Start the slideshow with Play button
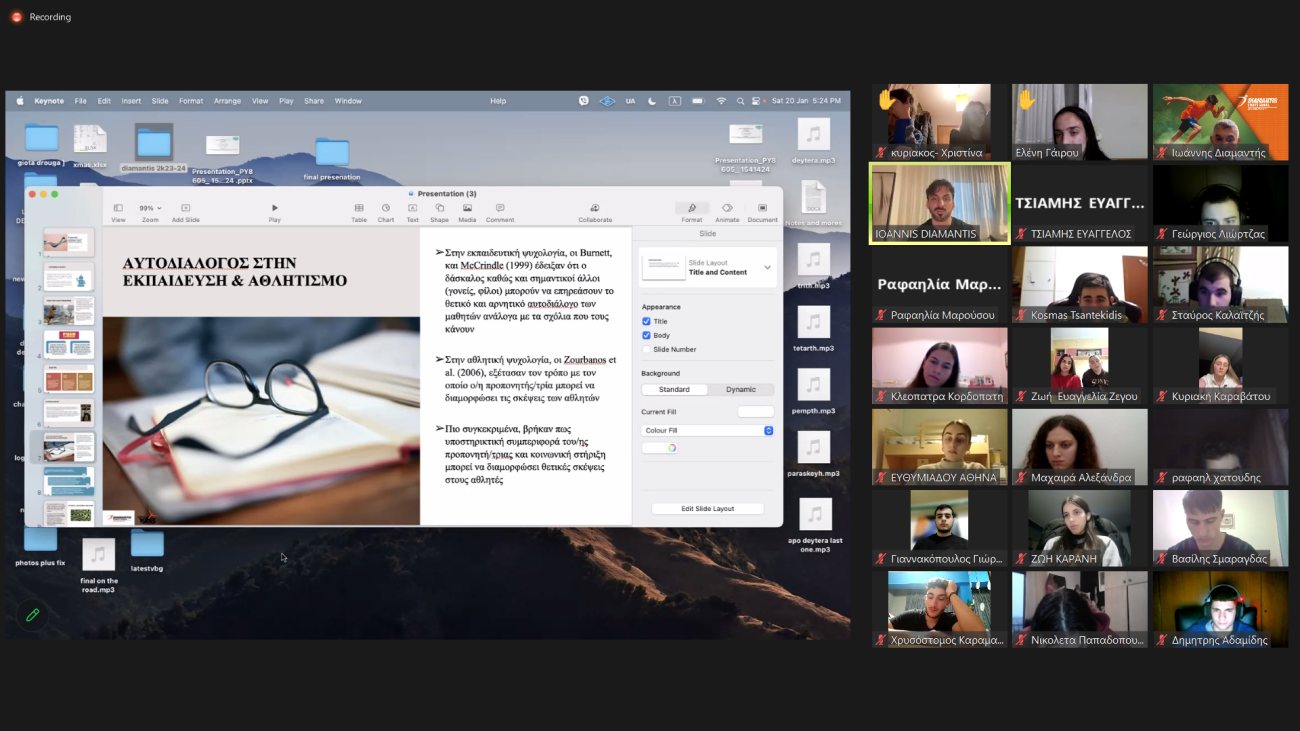Viewport: 1300px width, 731px height. click(x=274, y=212)
